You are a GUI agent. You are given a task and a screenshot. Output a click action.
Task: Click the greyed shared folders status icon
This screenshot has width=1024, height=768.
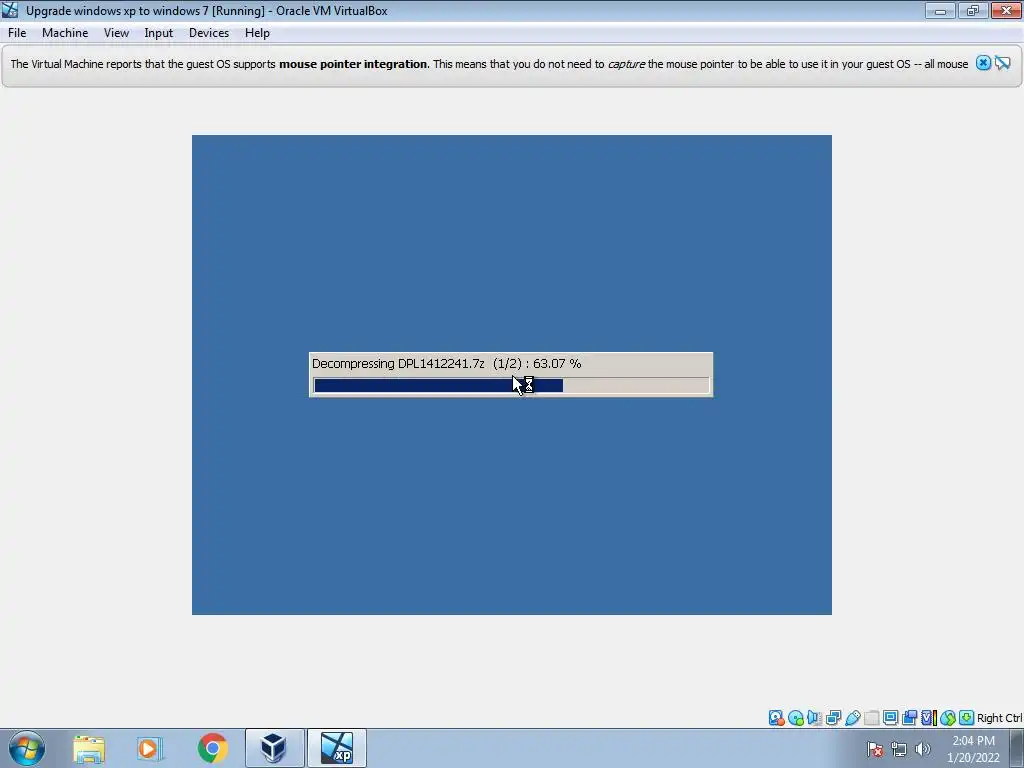tap(871, 718)
